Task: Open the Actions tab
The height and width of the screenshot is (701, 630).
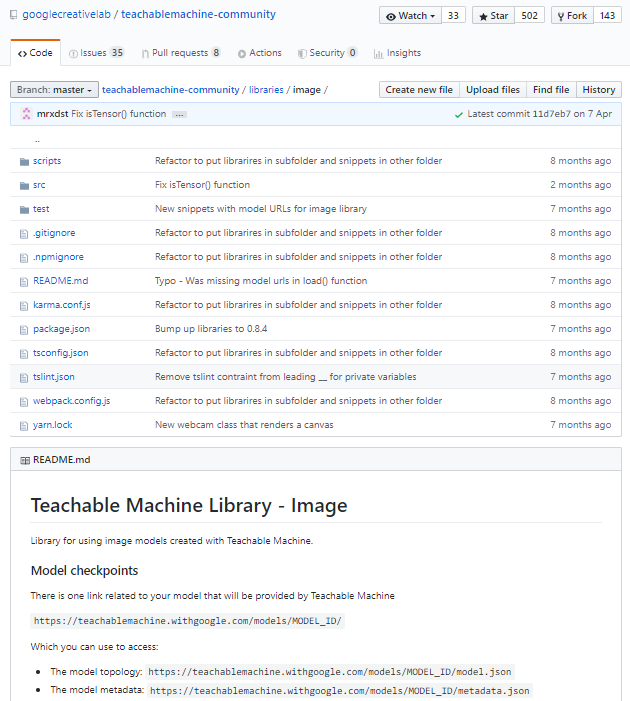Action: (260, 53)
